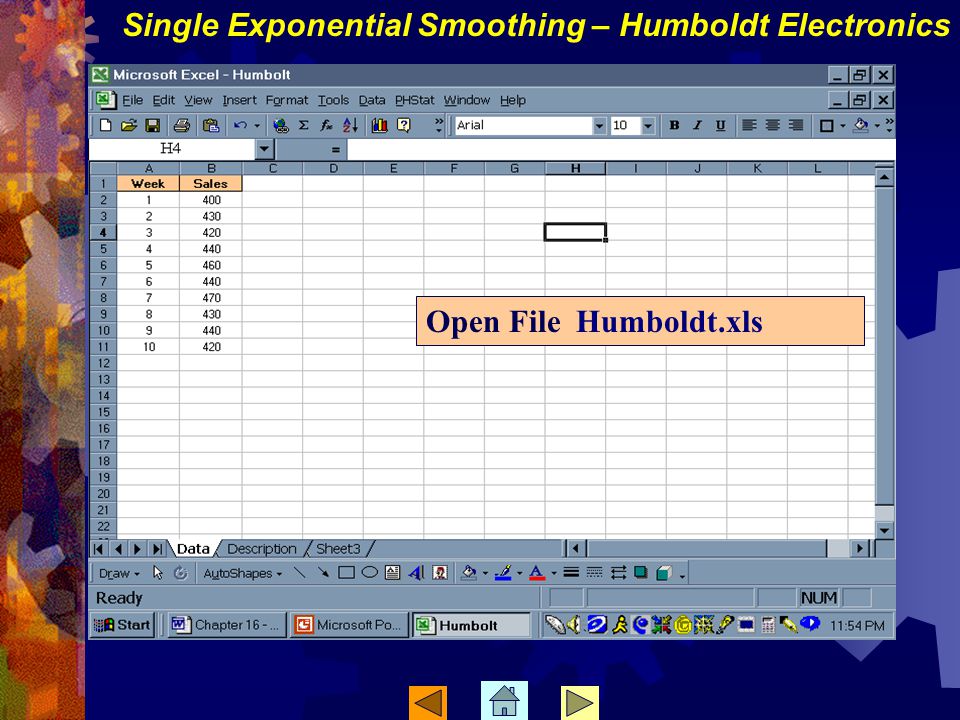Select the Line drawing tool
The width and height of the screenshot is (960, 720).
pos(299,573)
